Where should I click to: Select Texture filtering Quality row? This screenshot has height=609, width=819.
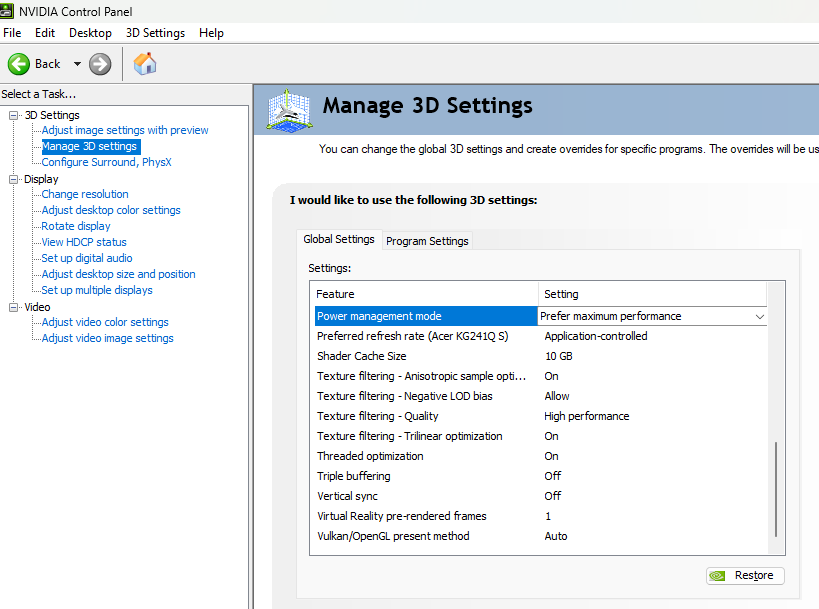tap(541, 416)
